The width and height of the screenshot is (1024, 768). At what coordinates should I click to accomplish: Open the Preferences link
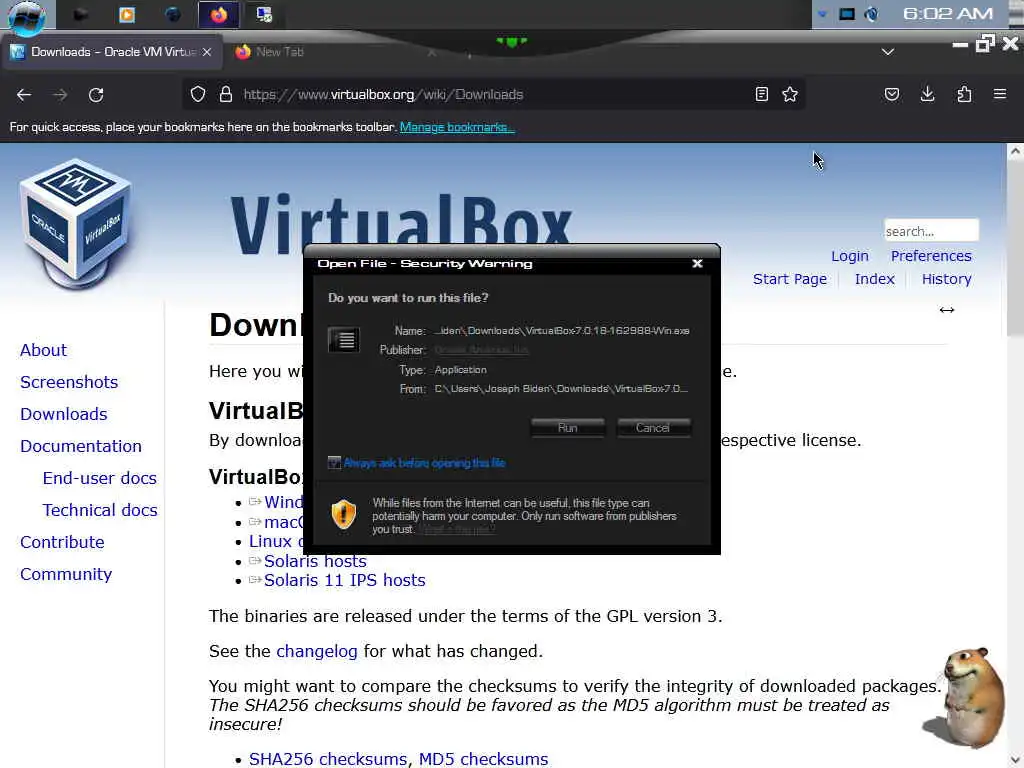[x=931, y=256]
